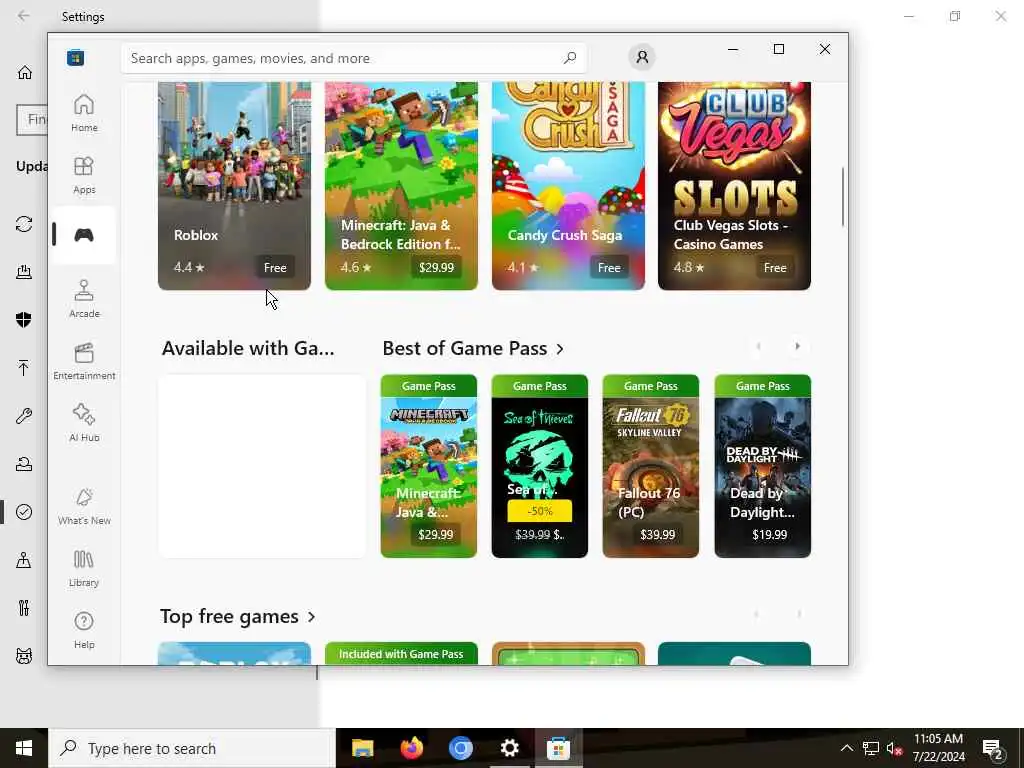This screenshot has height=768, width=1024.
Task: Click previous arrow in Best of Game Pass carousel
Action: [x=758, y=346]
